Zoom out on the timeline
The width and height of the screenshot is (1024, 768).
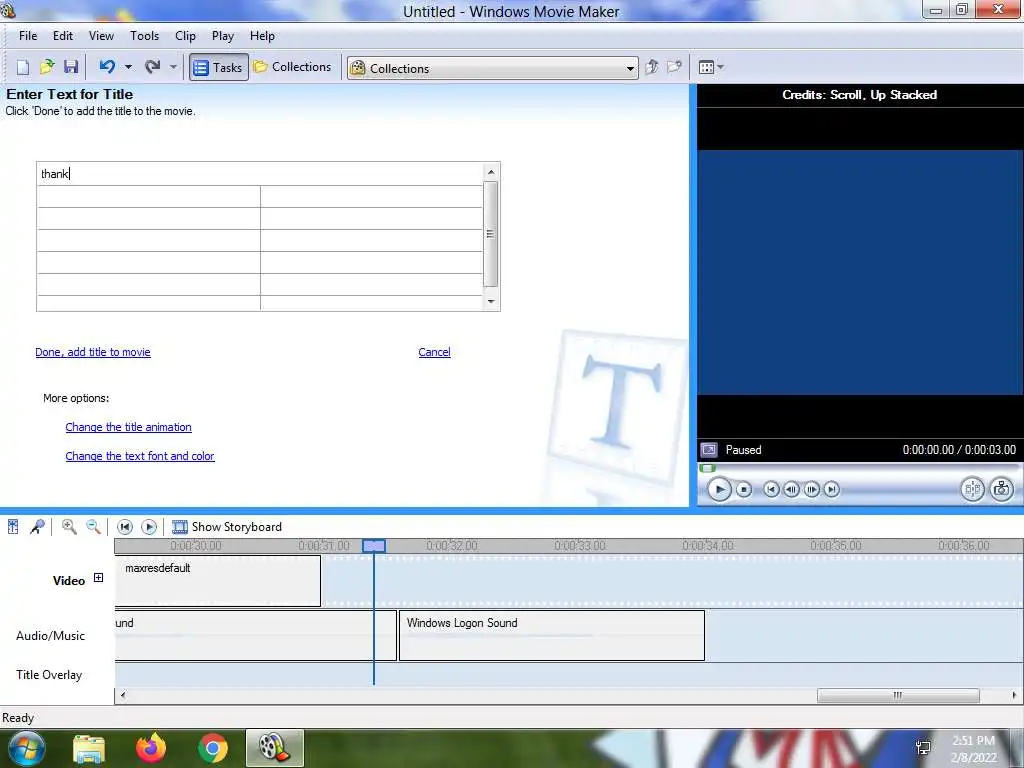click(x=93, y=526)
